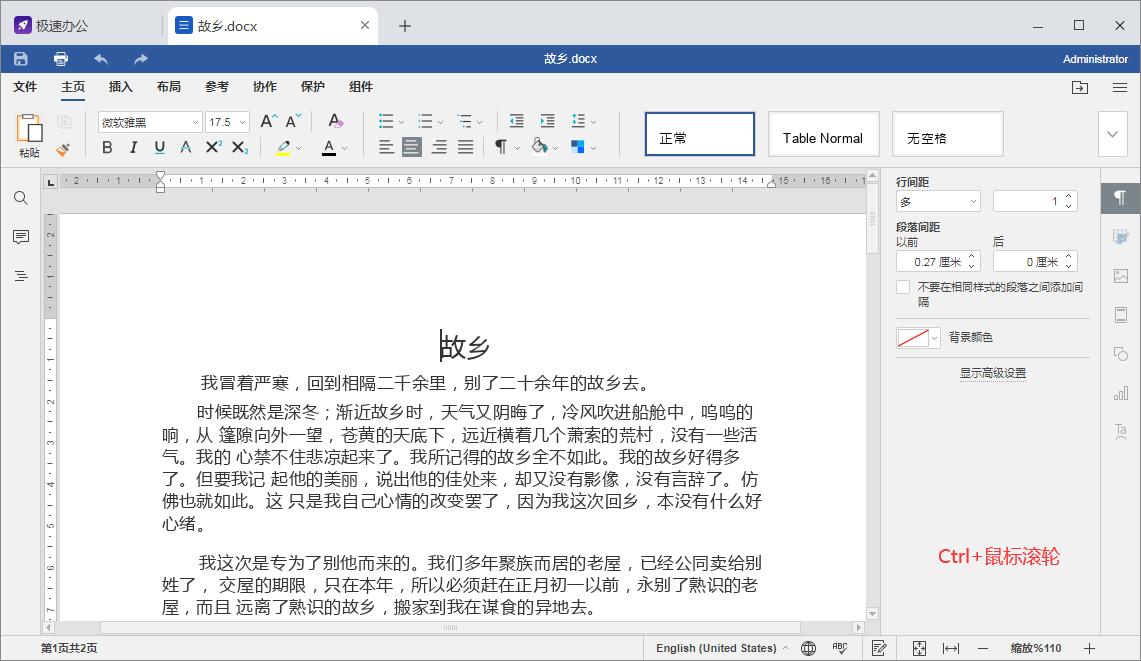1141x661 pixels.
Task: Apply italic to selected text
Action: pos(134,147)
